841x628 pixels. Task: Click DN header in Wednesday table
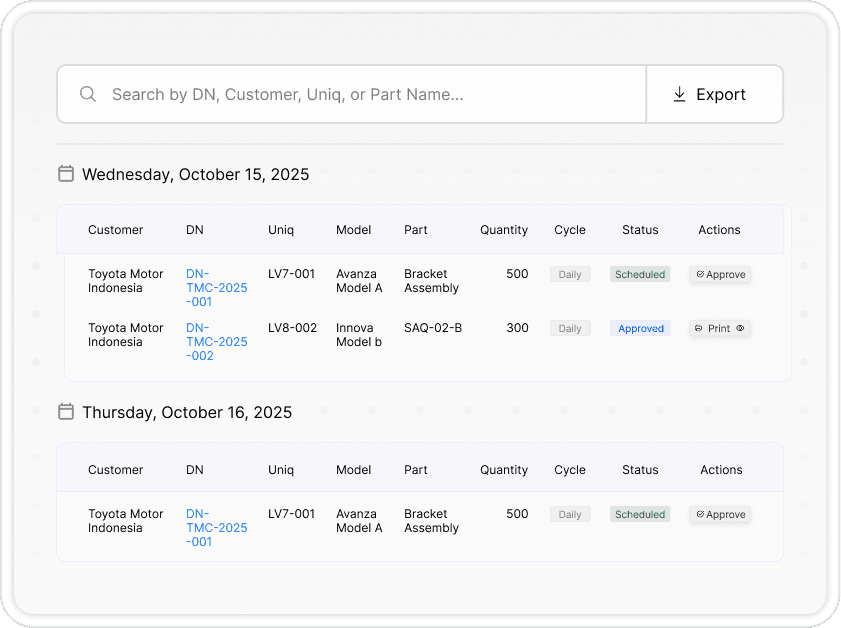195,230
